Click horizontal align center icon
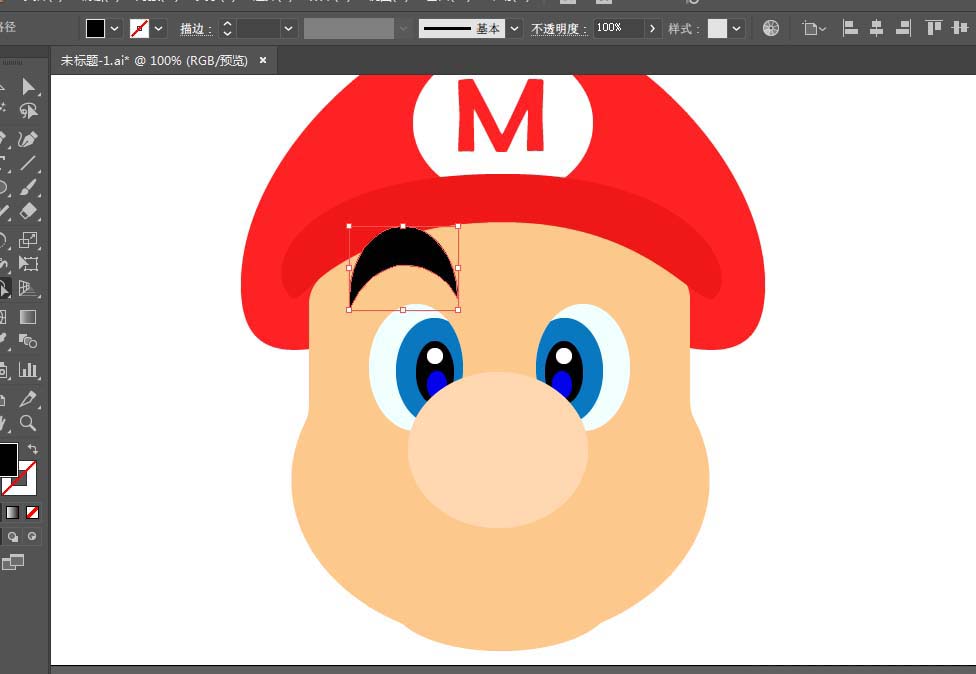The image size is (976, 674). click(x=876, y=28)
